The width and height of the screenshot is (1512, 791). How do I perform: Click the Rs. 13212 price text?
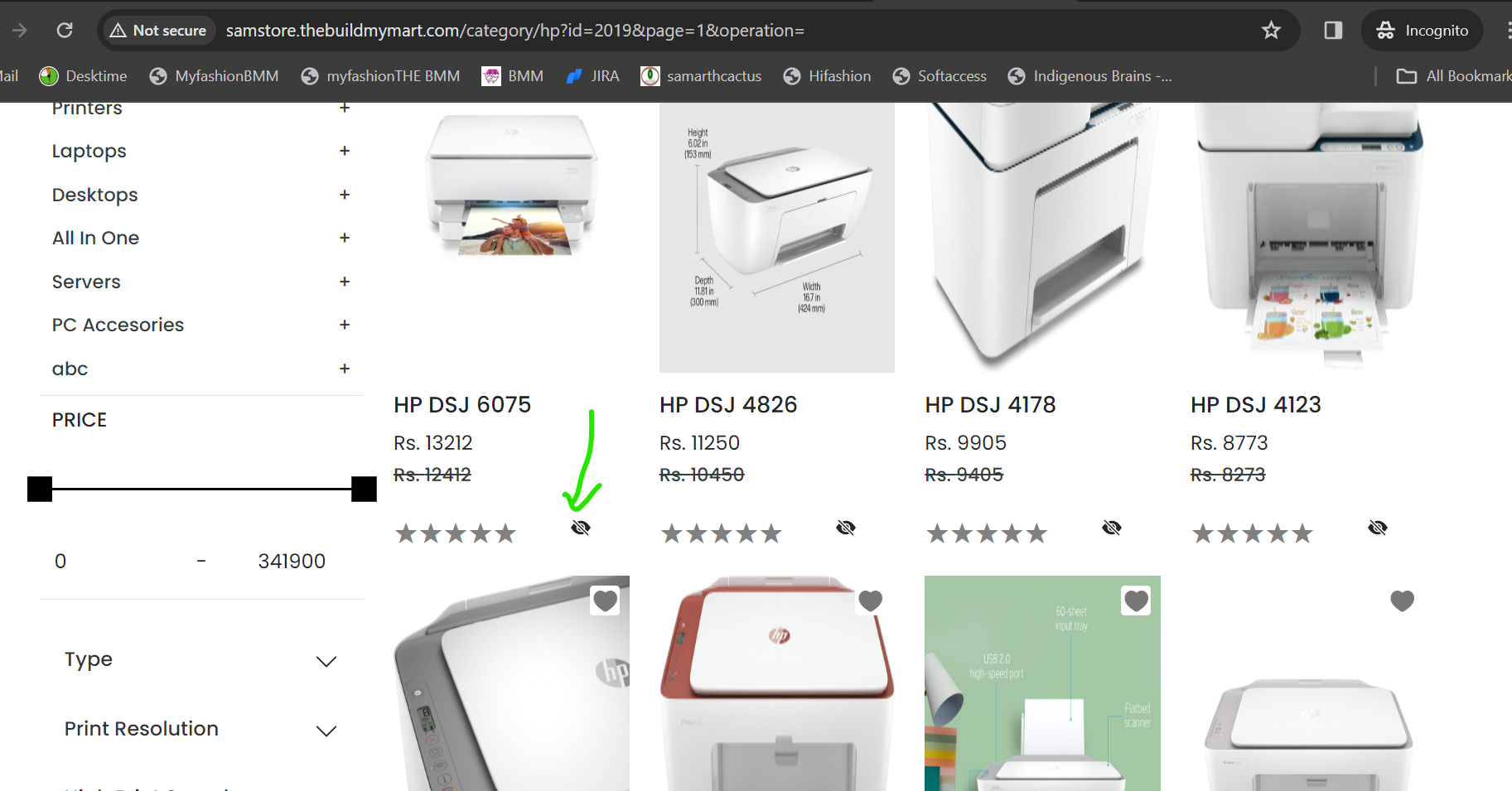433,443
